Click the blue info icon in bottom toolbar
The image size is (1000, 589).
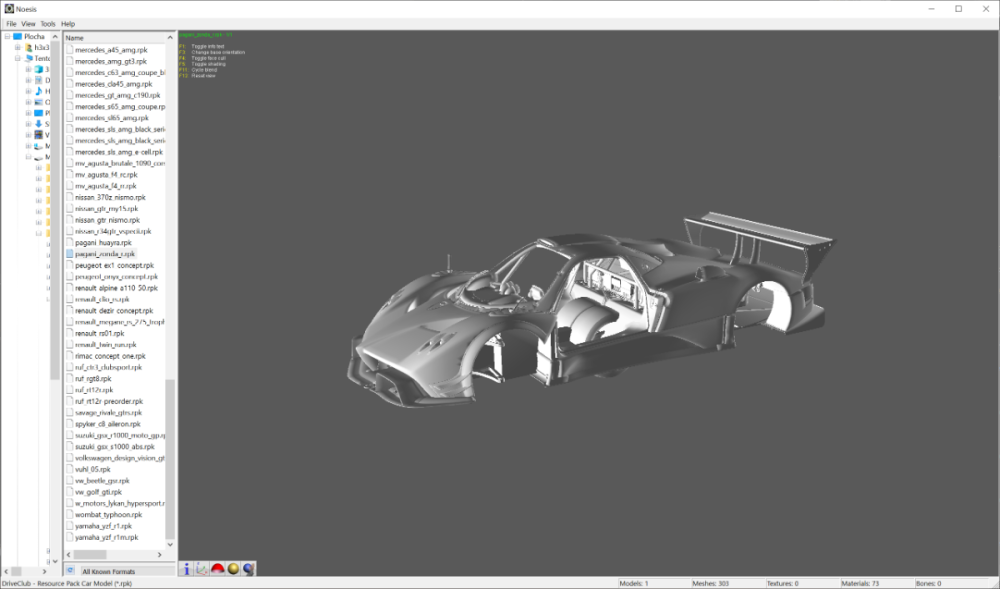pos(187,569)
